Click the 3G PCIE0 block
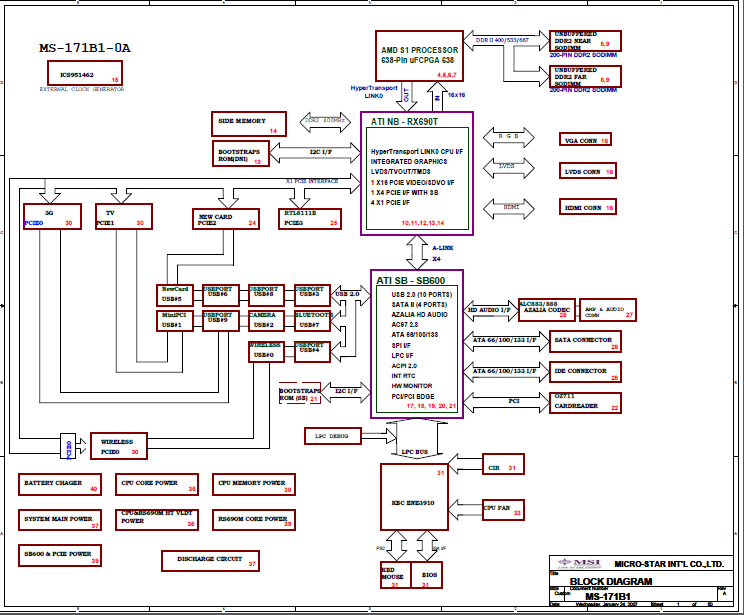Screen dimensions: 744x615 point(52,216)
